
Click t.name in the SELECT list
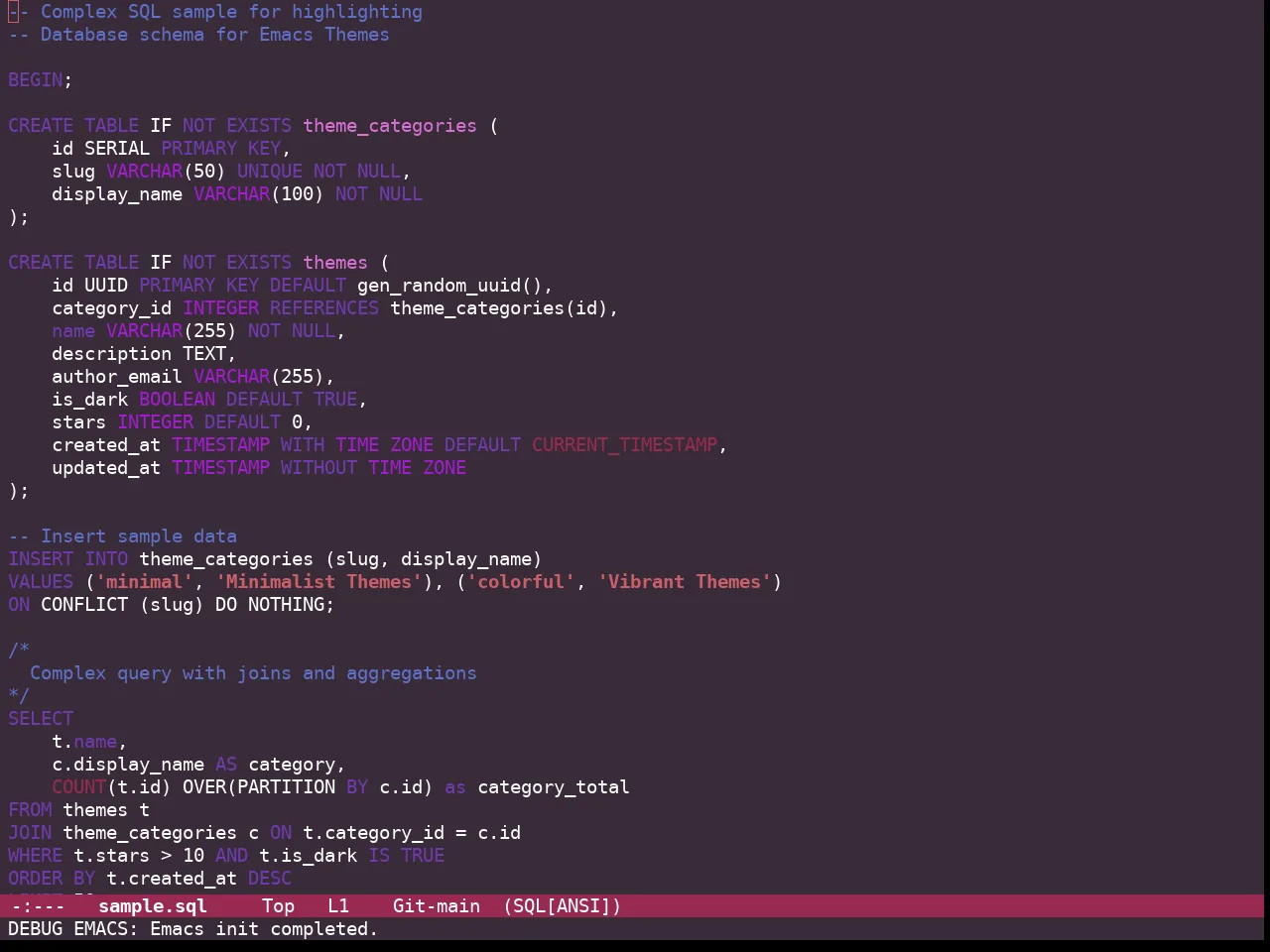coord(84,741)
